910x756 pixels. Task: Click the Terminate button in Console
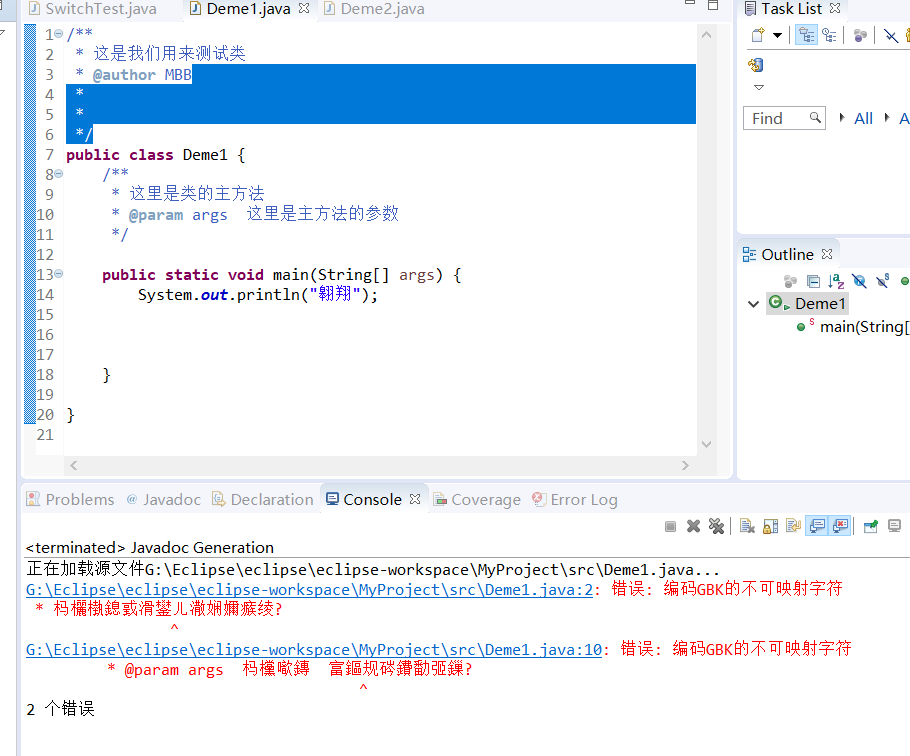[x=670, y=526]
